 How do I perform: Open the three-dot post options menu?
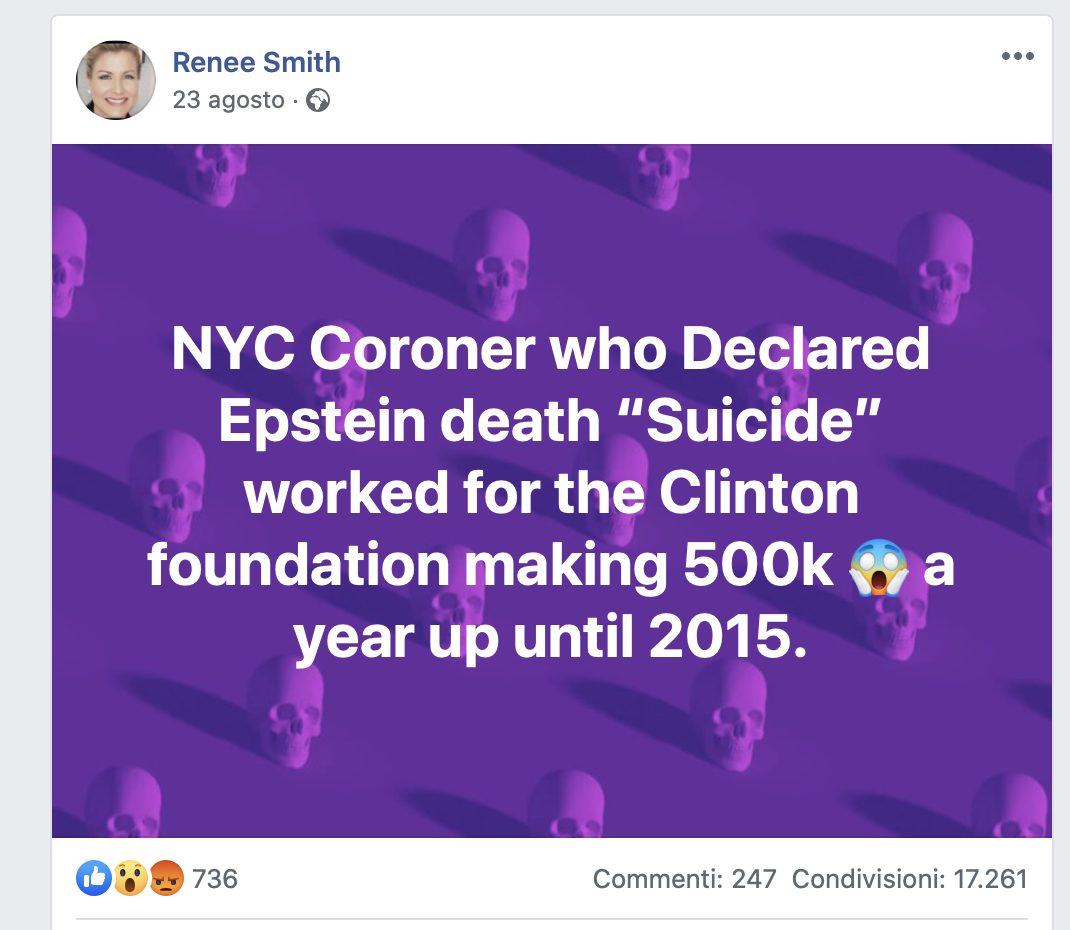click(x=1017, y=56)
